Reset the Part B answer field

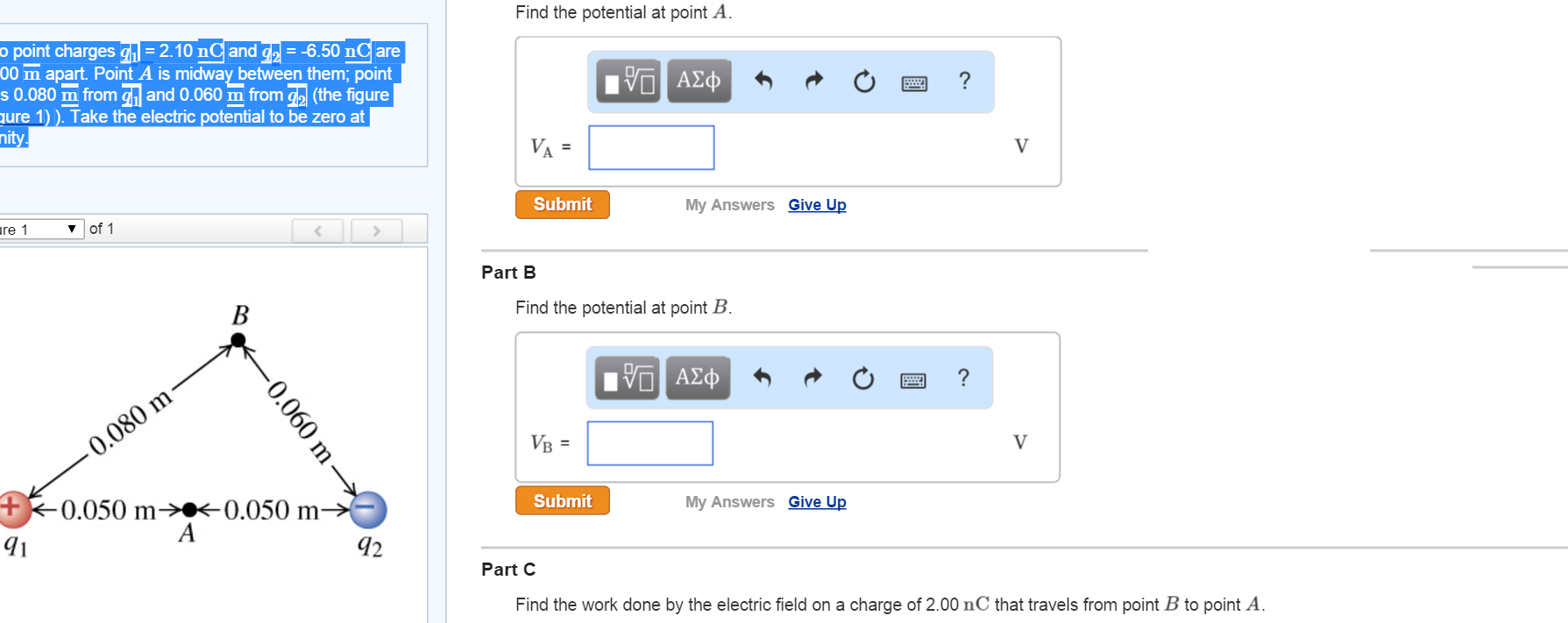pyautogui.click(x=862, y=378)
